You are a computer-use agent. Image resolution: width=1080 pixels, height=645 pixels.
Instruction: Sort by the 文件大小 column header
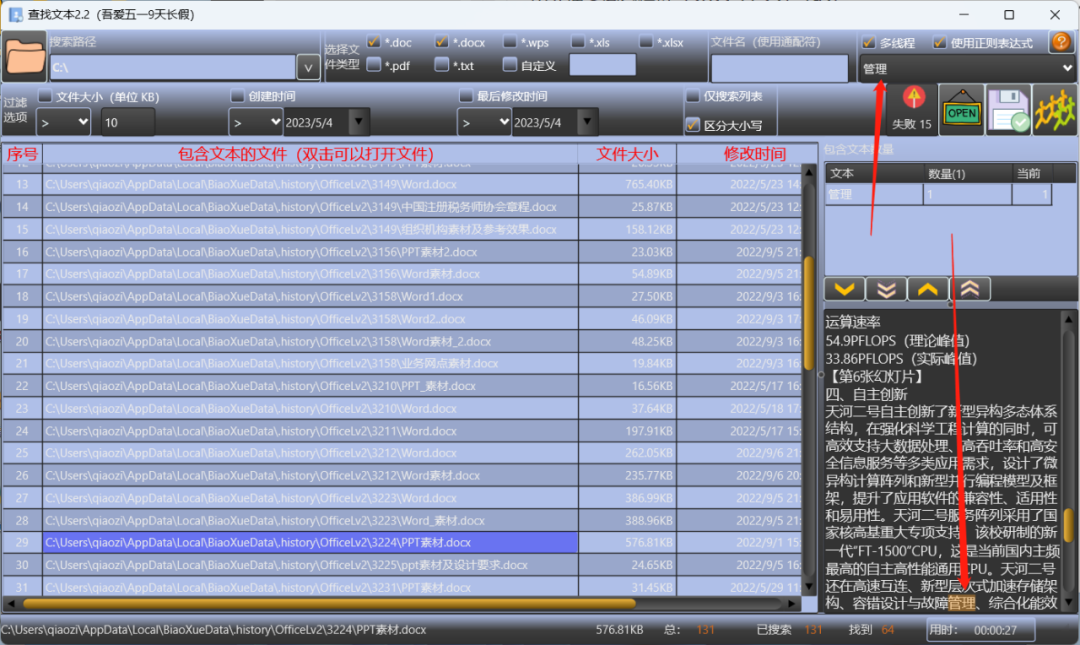[627, 154]
